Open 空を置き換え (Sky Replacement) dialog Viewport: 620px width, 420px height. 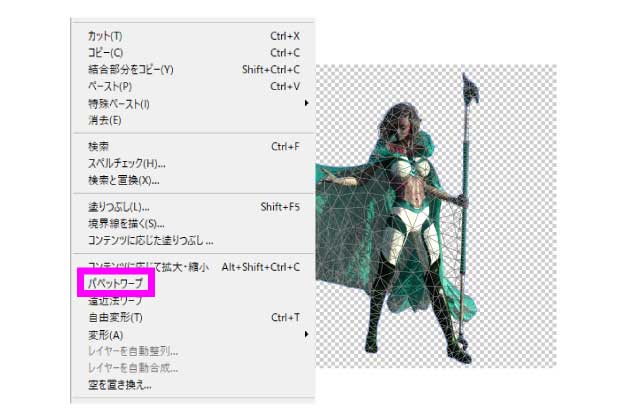(119, 385)
